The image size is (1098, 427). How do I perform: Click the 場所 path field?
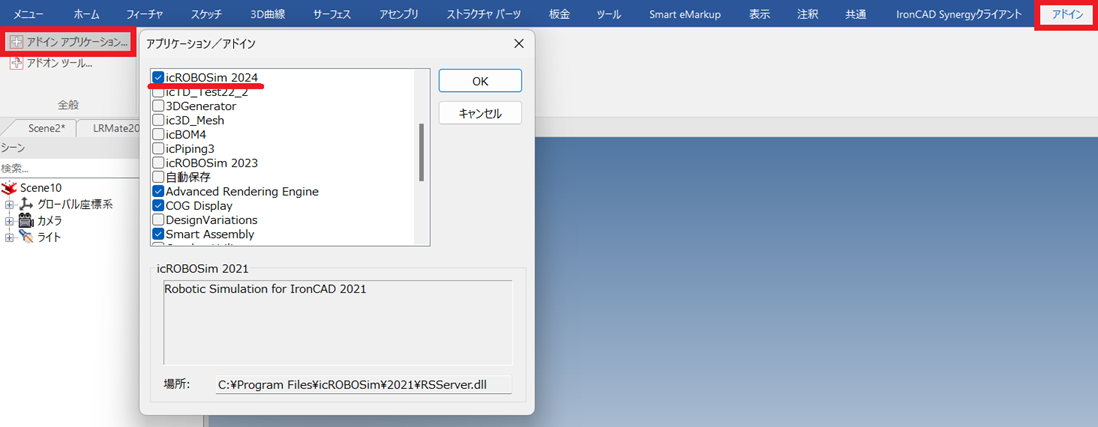pyautogui.click(x=363, y=384)
